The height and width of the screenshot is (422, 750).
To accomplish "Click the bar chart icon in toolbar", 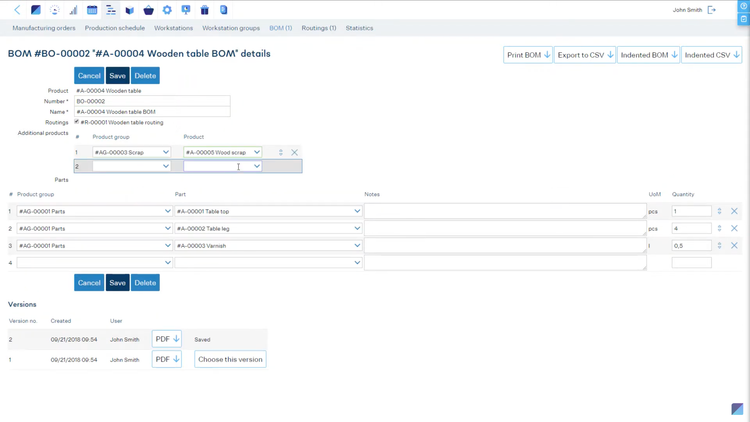I will (73, 10).
